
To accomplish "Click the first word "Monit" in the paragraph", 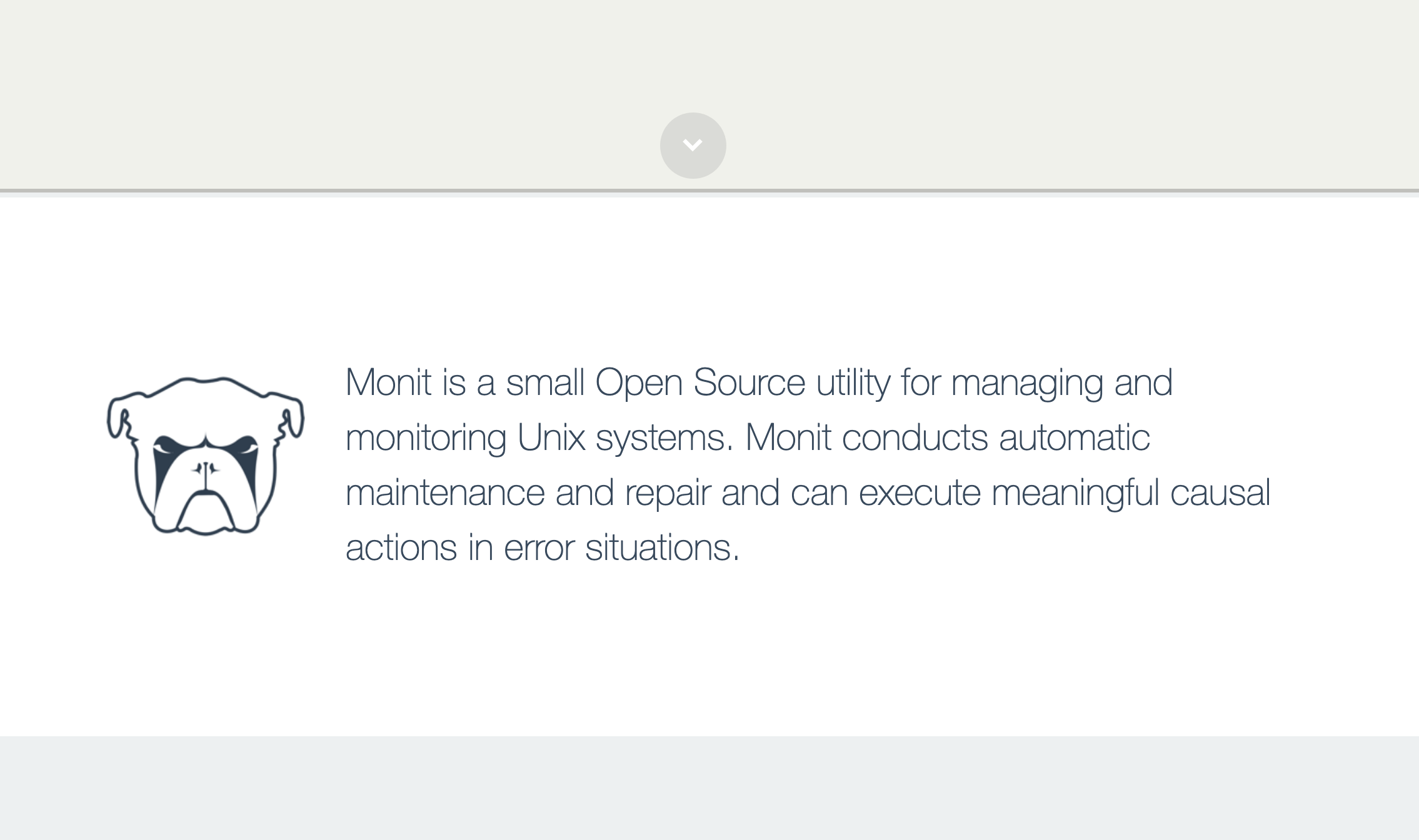I will pos(388,382).
